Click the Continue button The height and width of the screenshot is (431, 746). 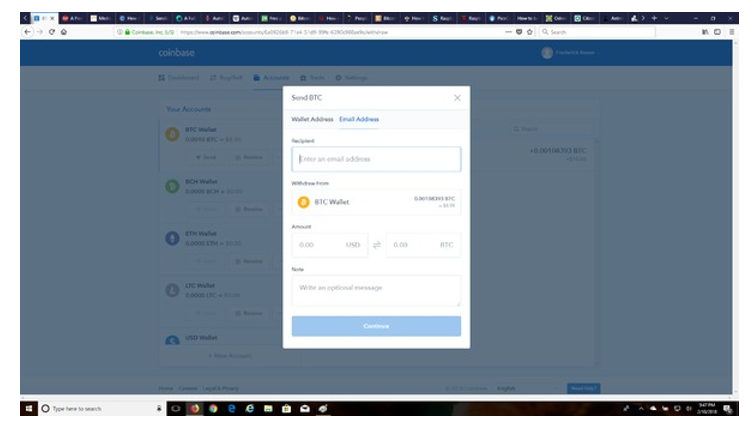pos(376,326)
